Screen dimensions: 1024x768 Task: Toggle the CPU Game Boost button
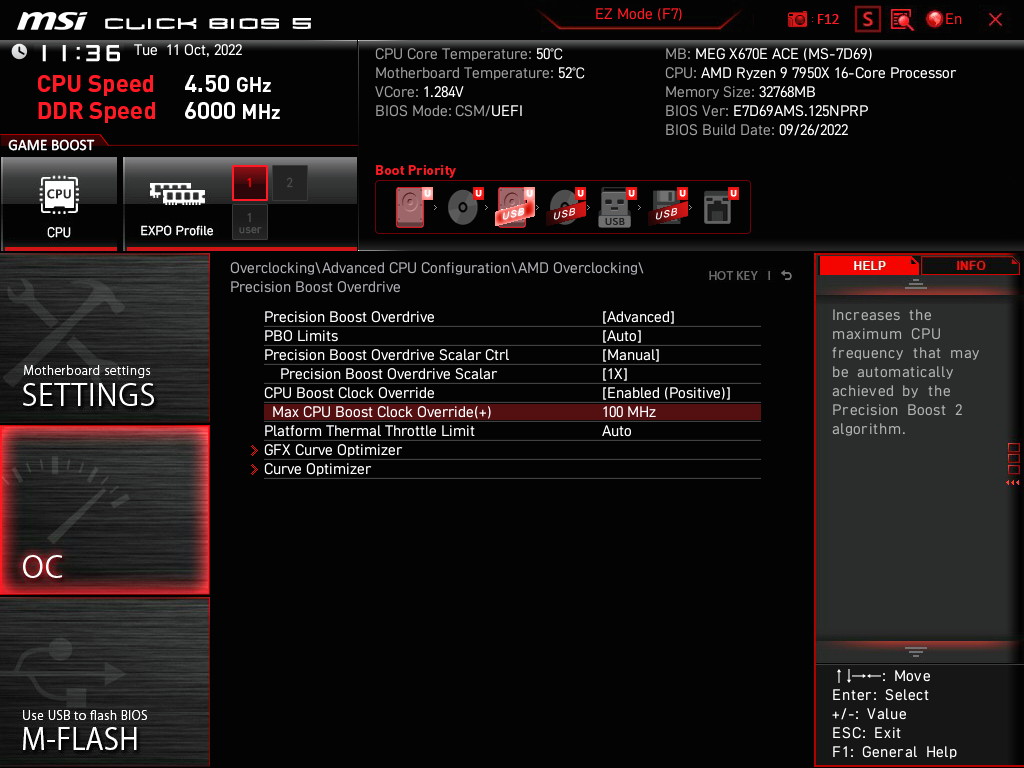tap(59, 203)
